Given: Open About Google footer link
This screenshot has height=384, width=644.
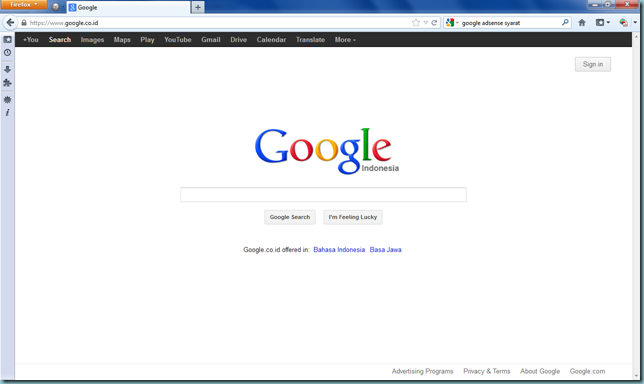Looking at the screenshot, I should tap(540, 371).
